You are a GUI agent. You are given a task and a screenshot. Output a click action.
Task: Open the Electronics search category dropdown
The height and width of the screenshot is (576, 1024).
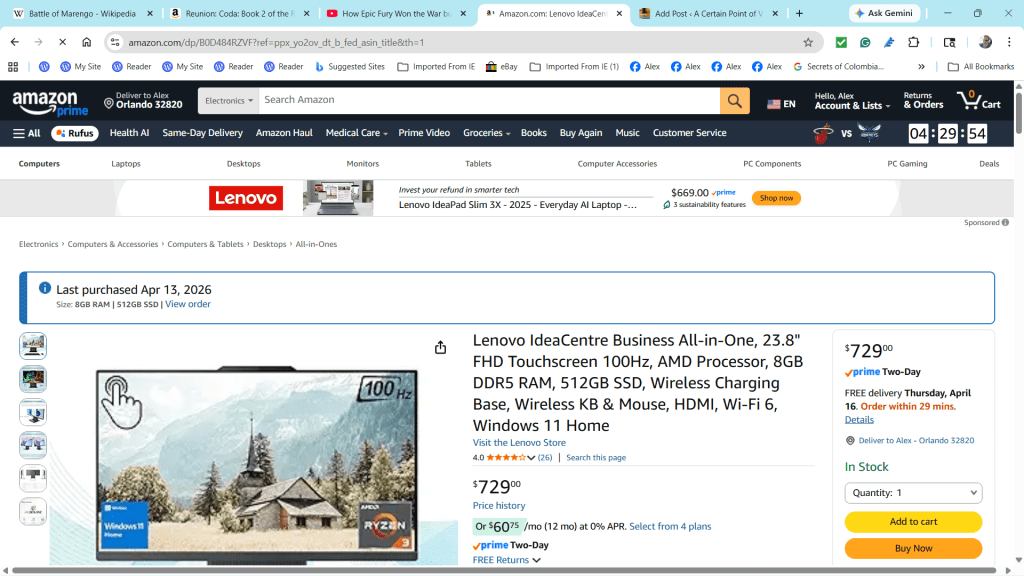(x=228, y=101)
